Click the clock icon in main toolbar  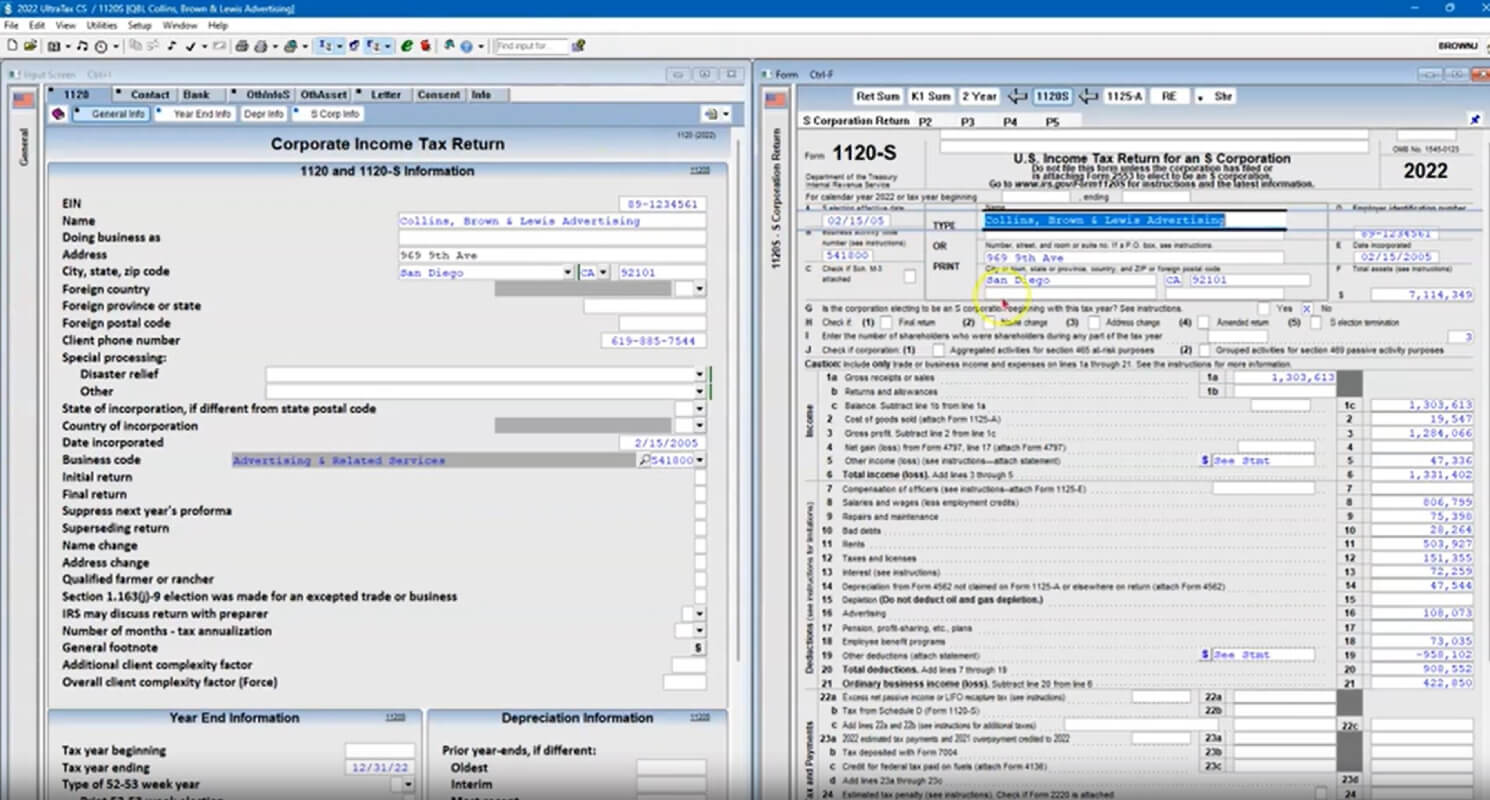(x=101, y=46)
